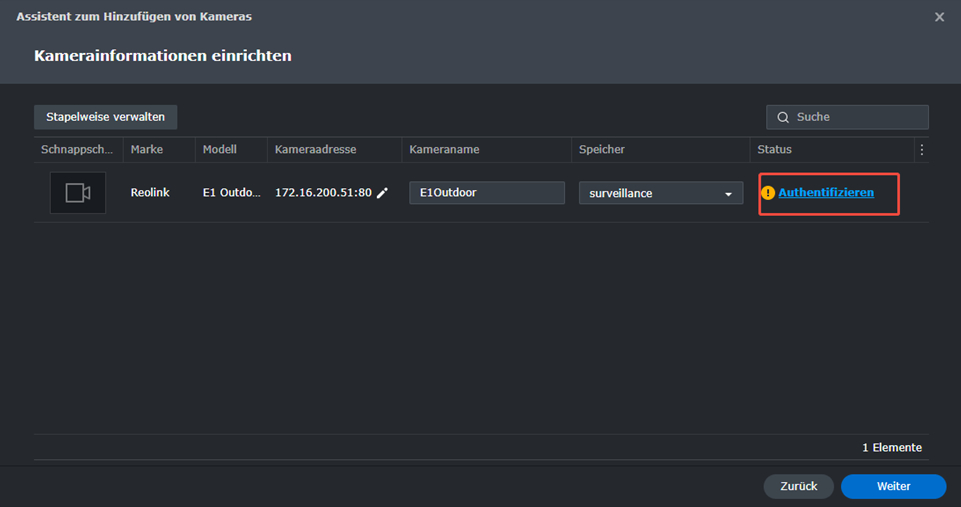Click the Zurück button
Viewport: 961px width, 507px height.
tap(799, 486)
